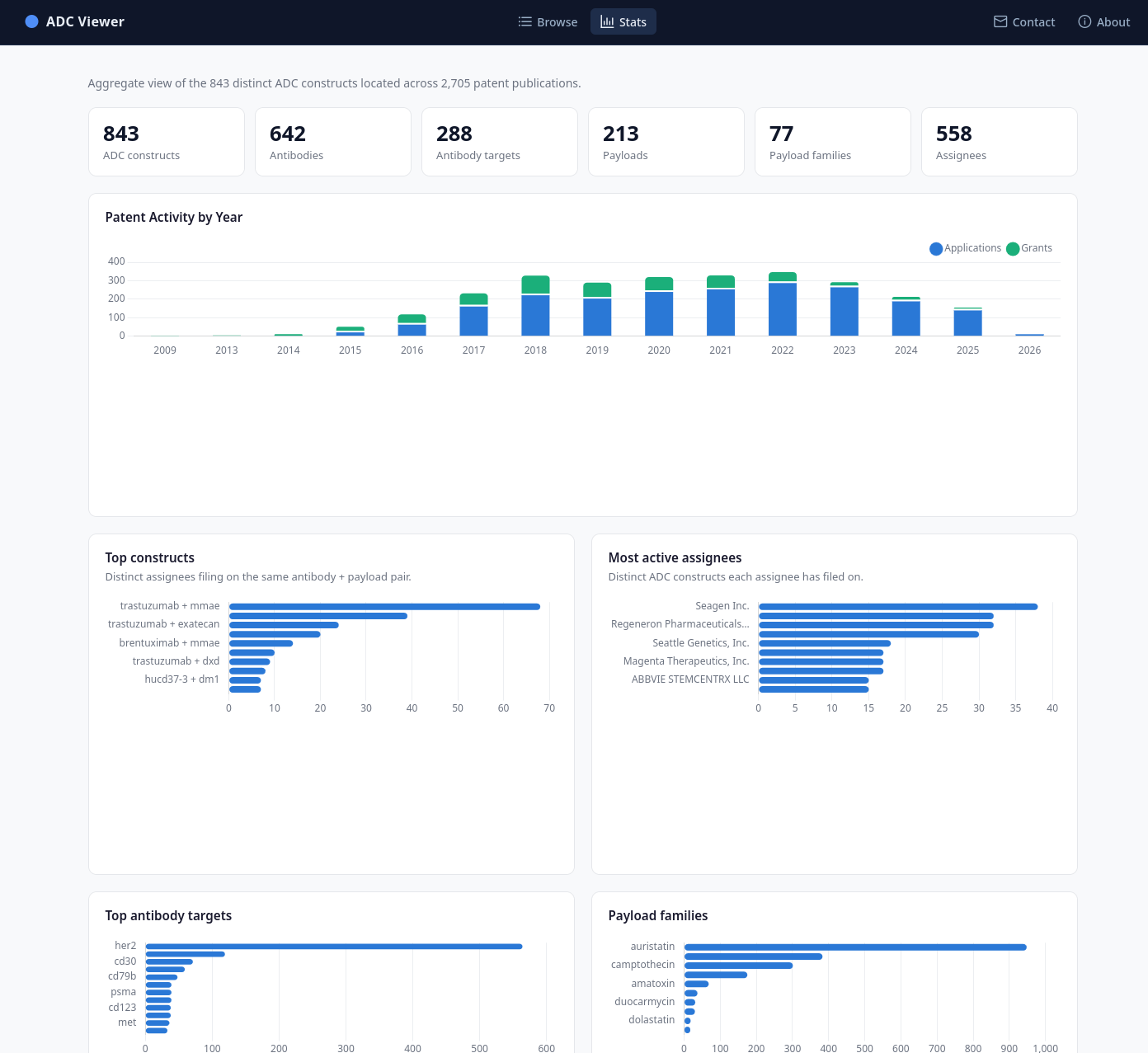Select the Seattle Genetics, Inc. bar
Image resolution: width=1148 pixels, height=1053 pixels.
(825, 643)
